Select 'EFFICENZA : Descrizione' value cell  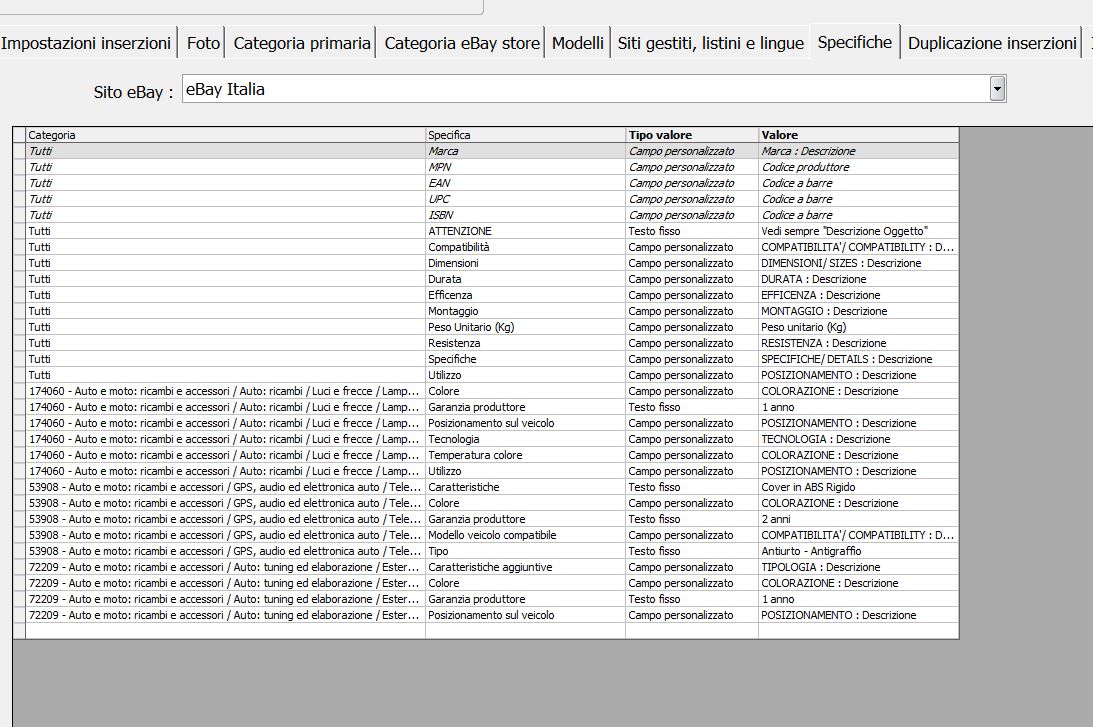[x=859, y=296]
